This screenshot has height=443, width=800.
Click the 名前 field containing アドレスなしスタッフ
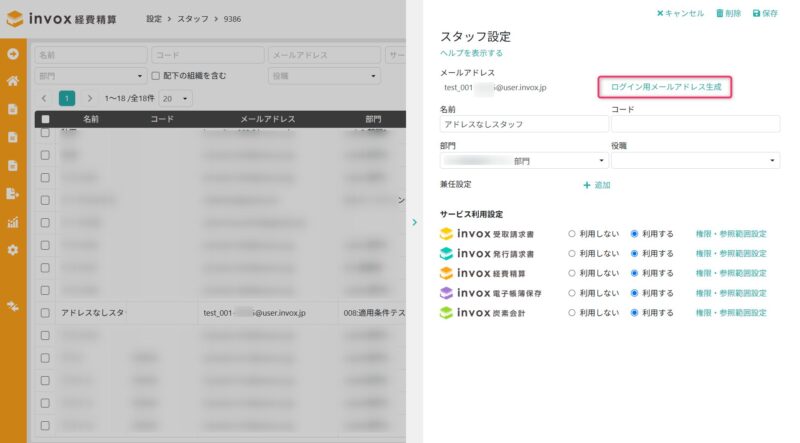pyautogui.click(x=524, y=124)
